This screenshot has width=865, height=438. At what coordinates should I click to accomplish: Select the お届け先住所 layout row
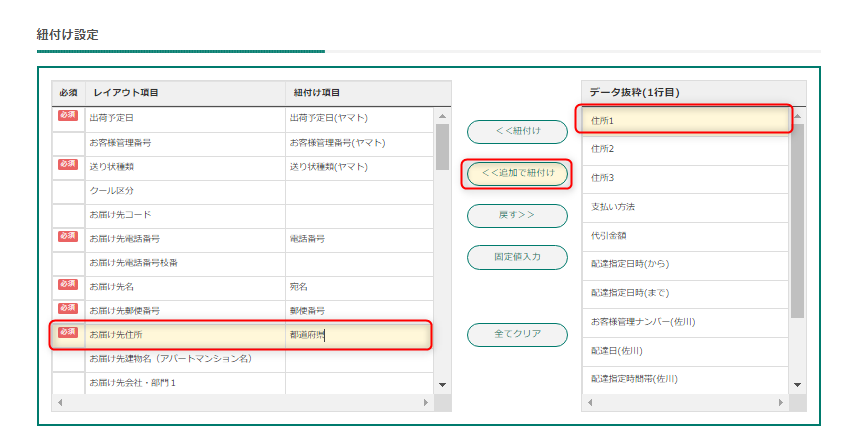185,334
